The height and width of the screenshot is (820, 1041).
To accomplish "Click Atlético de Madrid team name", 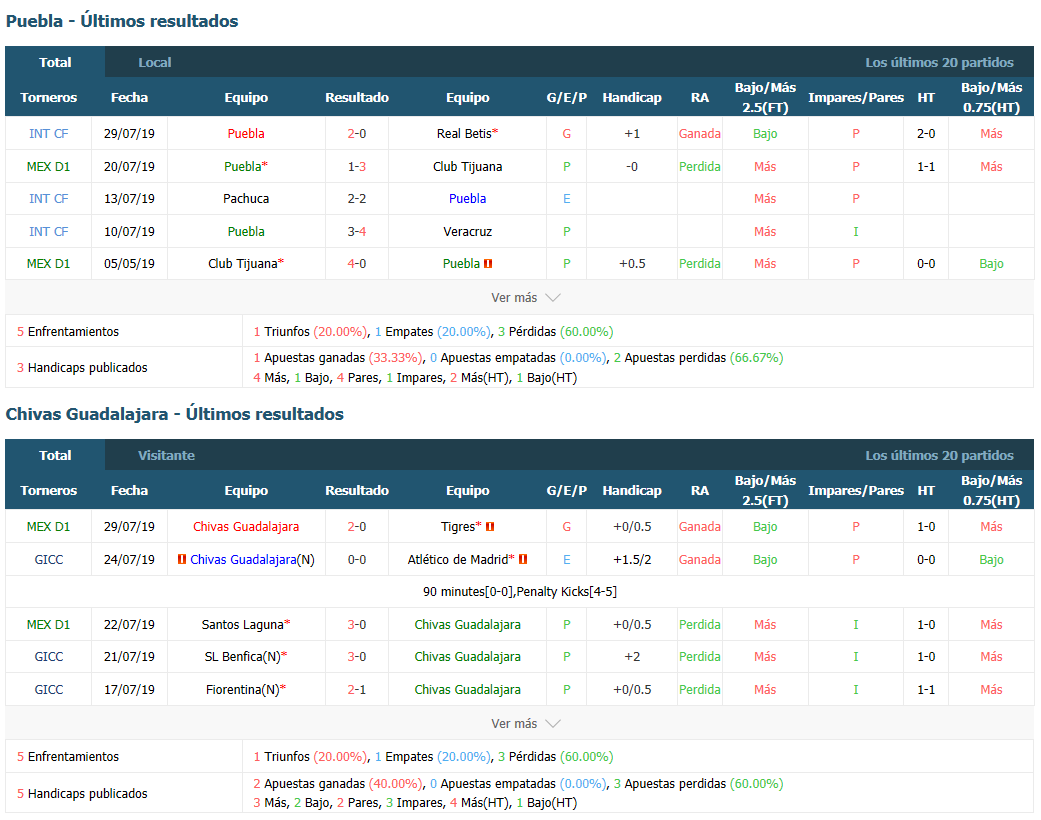I will tap(457, 560).
